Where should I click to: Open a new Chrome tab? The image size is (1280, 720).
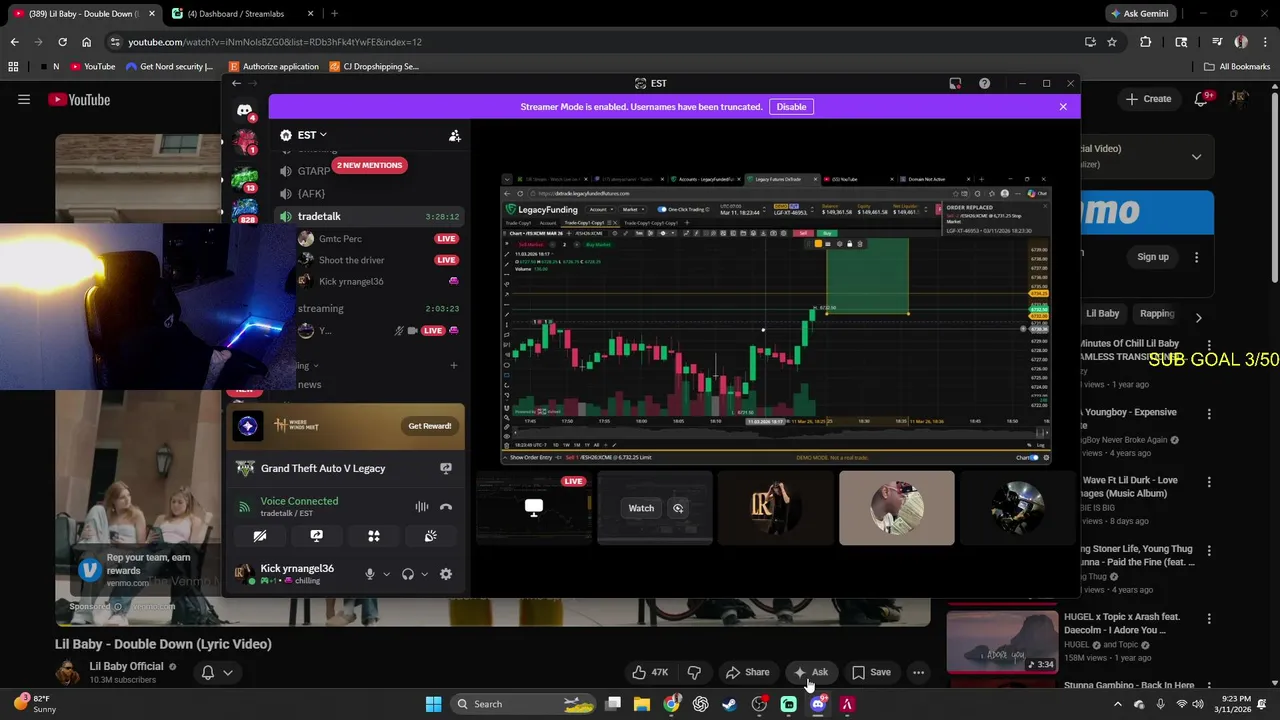(x=334, y=13)
